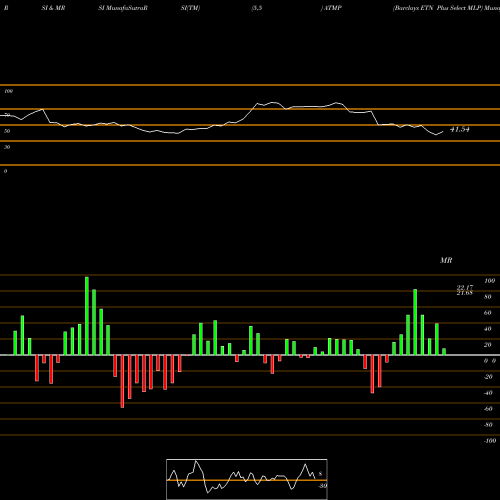Click the SI MunafaSutraR header text
This screenshot has height=500, width=500.
point(123,8)
